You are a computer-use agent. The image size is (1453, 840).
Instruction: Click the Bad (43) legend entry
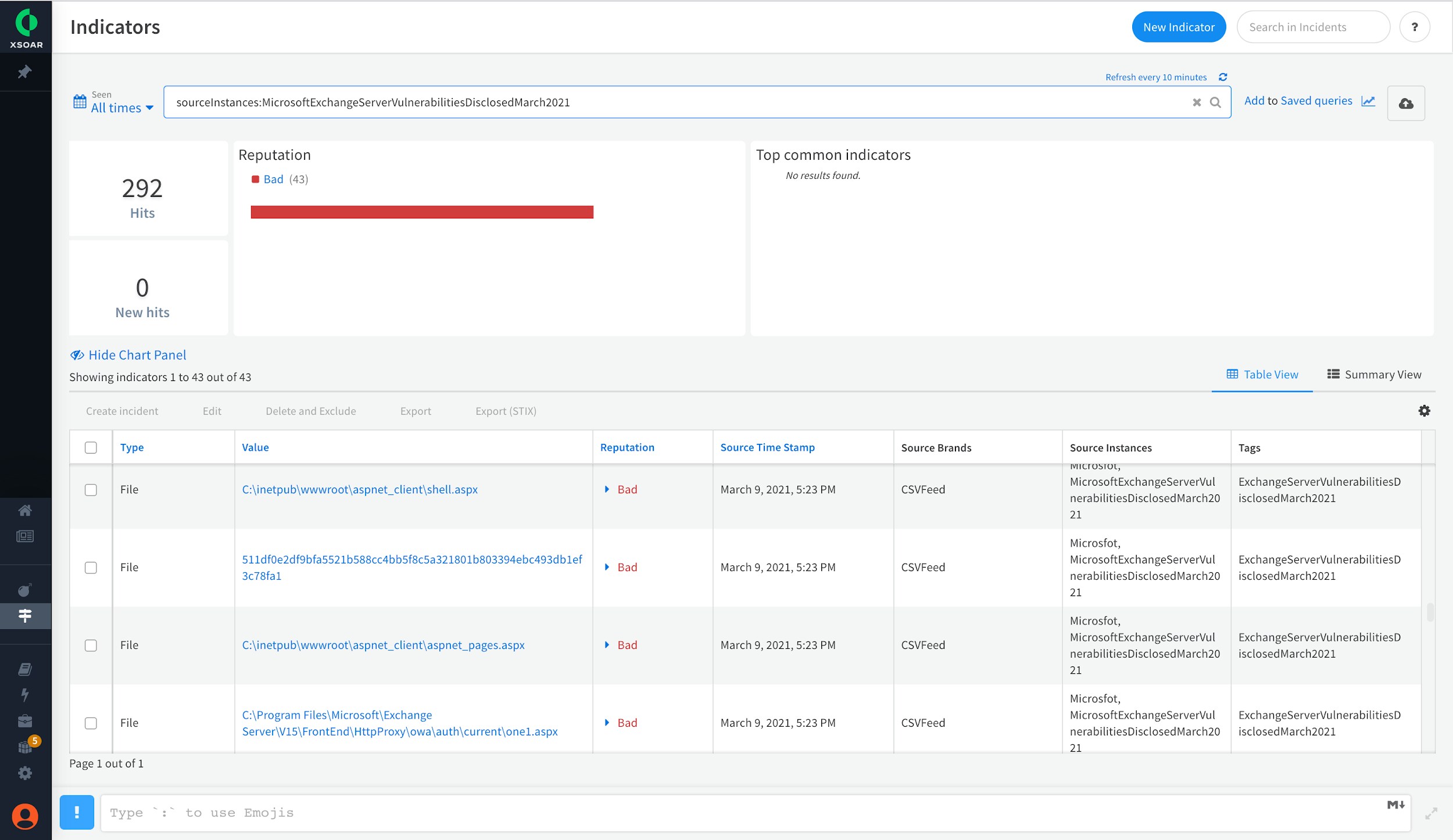[x=280, y=180]
